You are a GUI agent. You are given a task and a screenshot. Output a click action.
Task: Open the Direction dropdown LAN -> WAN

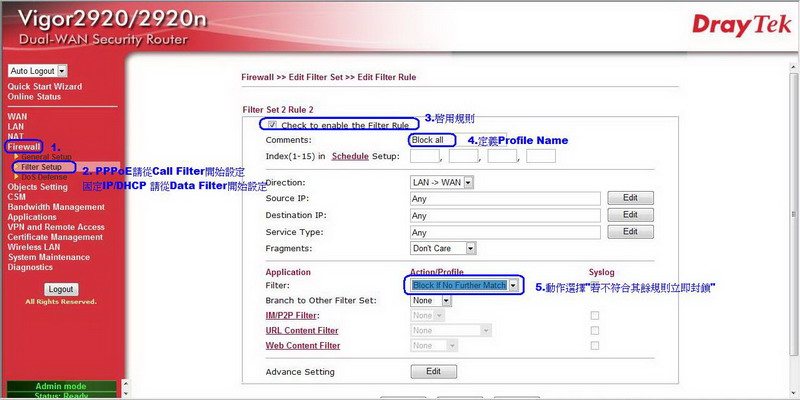pyautogui.click(x=442, y=182)
